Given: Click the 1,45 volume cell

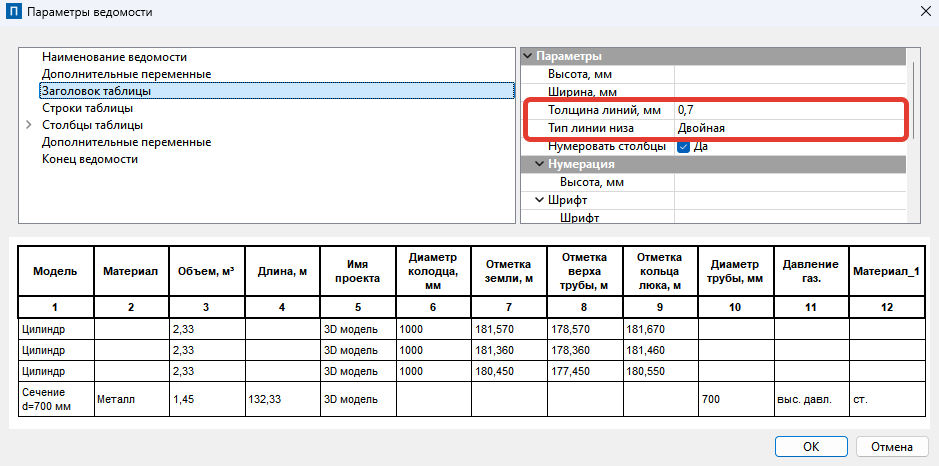Looking at the screenshot, I should [206, 400].
